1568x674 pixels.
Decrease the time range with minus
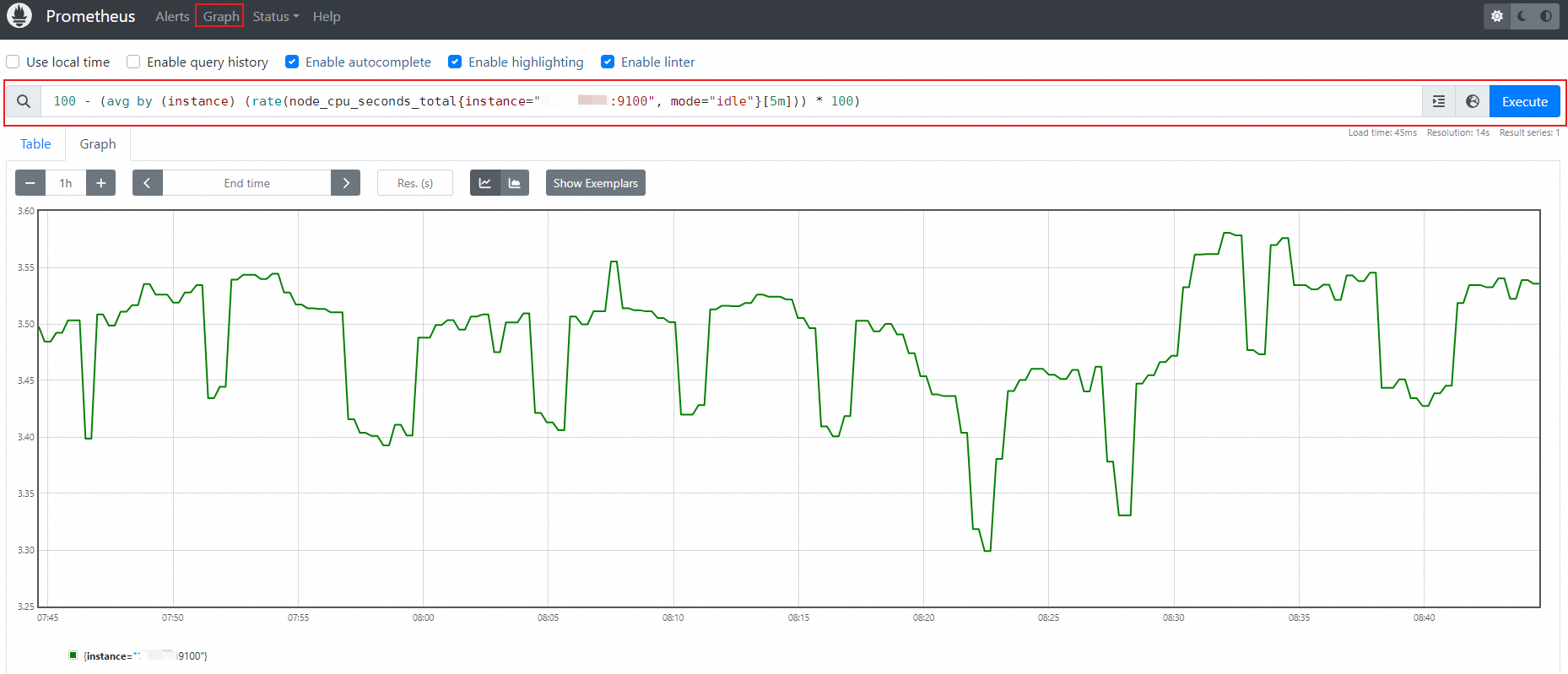[x=30, y=183]
